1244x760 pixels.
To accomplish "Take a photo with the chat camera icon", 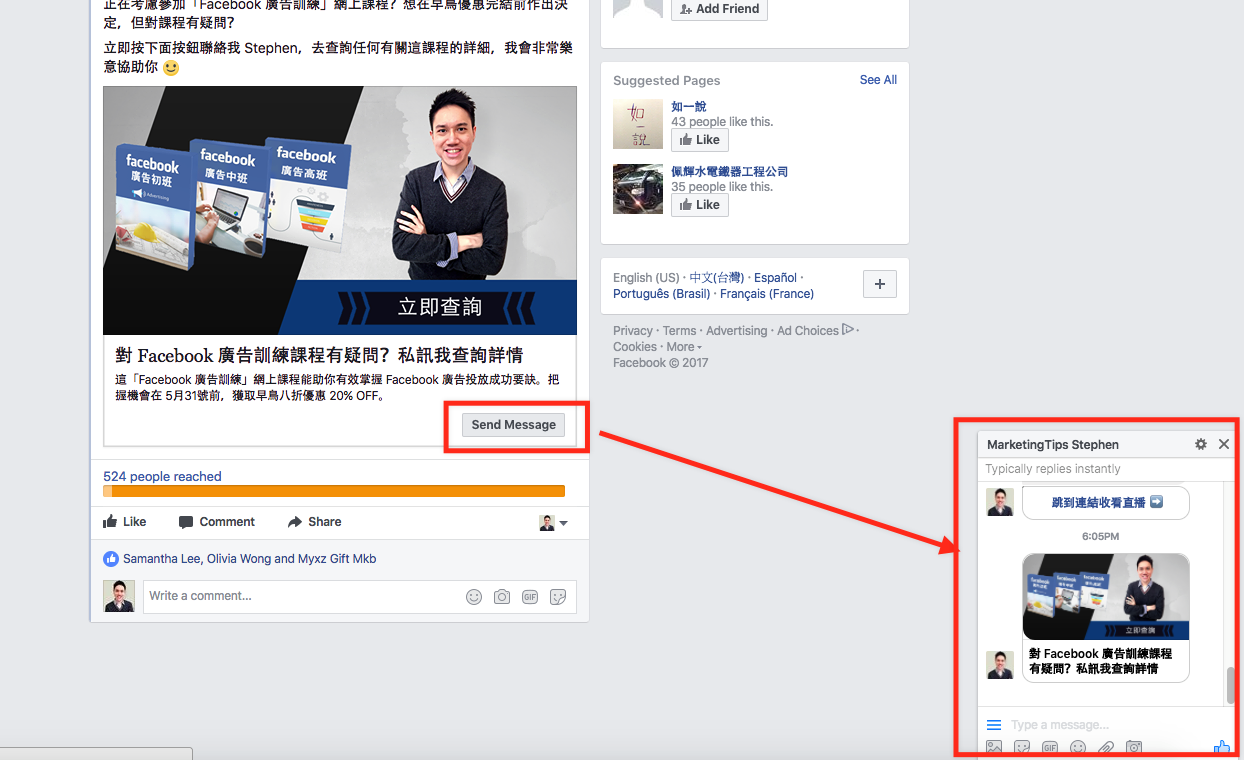I will 1134,747.
